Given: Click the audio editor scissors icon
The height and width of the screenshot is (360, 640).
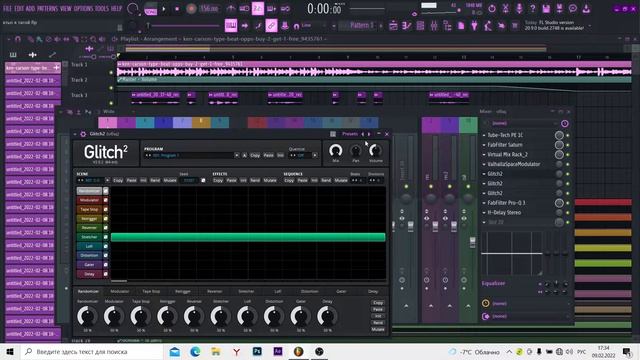Looking at the screenshot, I should [x=505, y=9].
